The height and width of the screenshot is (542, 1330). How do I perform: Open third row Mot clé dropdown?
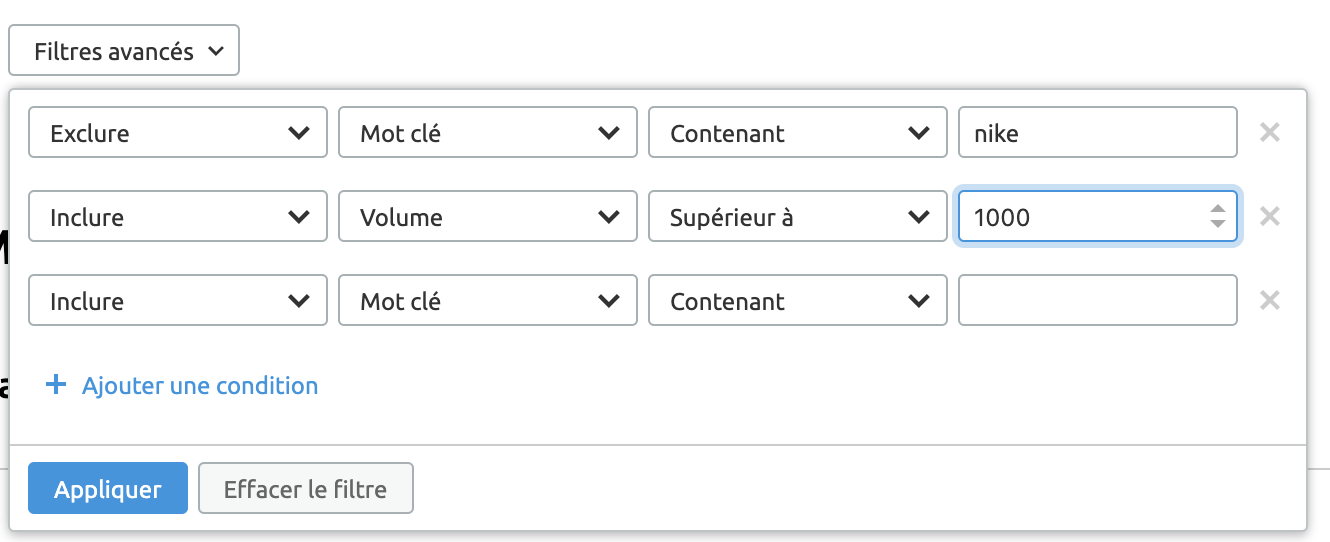click(487, 301)
